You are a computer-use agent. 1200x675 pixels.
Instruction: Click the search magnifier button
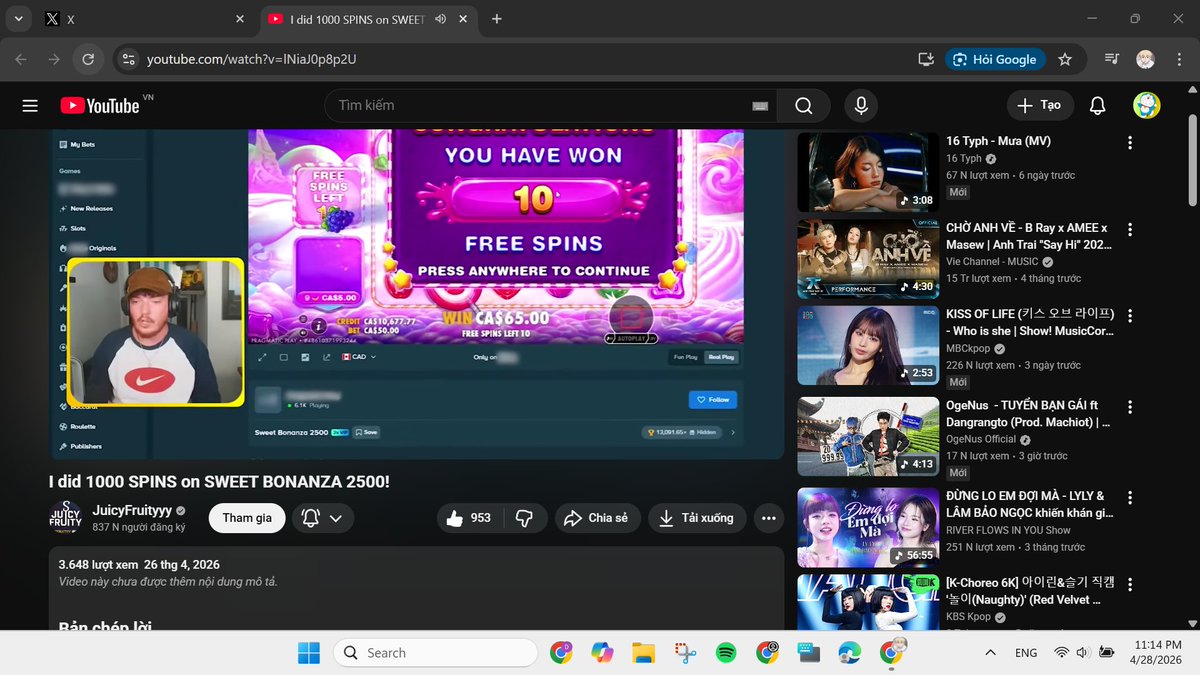[x=804, y=105]
